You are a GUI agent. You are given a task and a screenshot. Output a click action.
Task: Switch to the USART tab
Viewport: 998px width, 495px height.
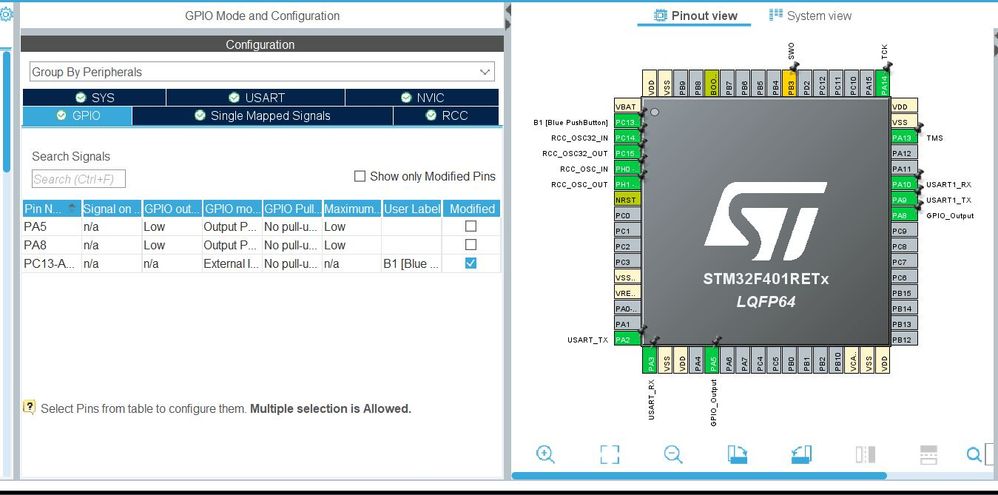point(256,97)
